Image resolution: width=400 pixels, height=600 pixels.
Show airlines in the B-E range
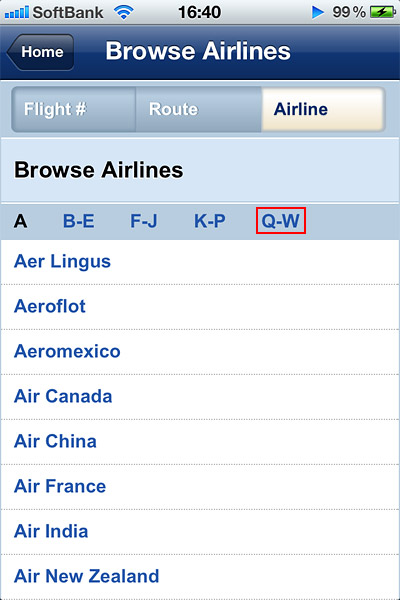coord(78,221)
